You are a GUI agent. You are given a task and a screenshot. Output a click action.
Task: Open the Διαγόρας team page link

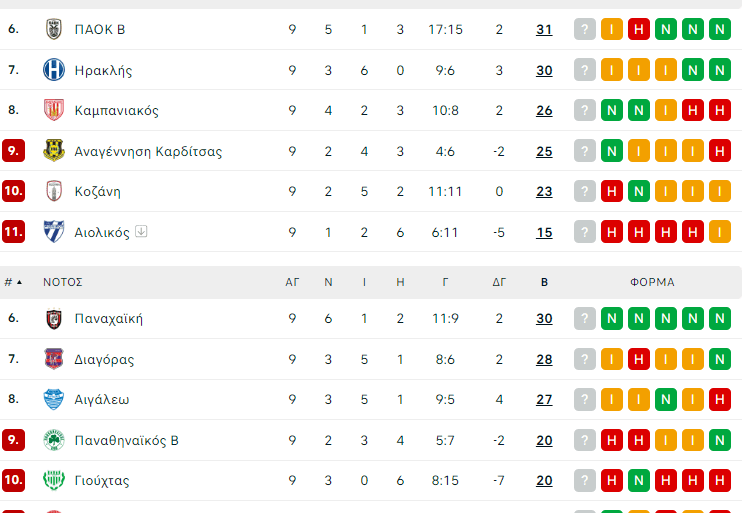pos(104,359)
